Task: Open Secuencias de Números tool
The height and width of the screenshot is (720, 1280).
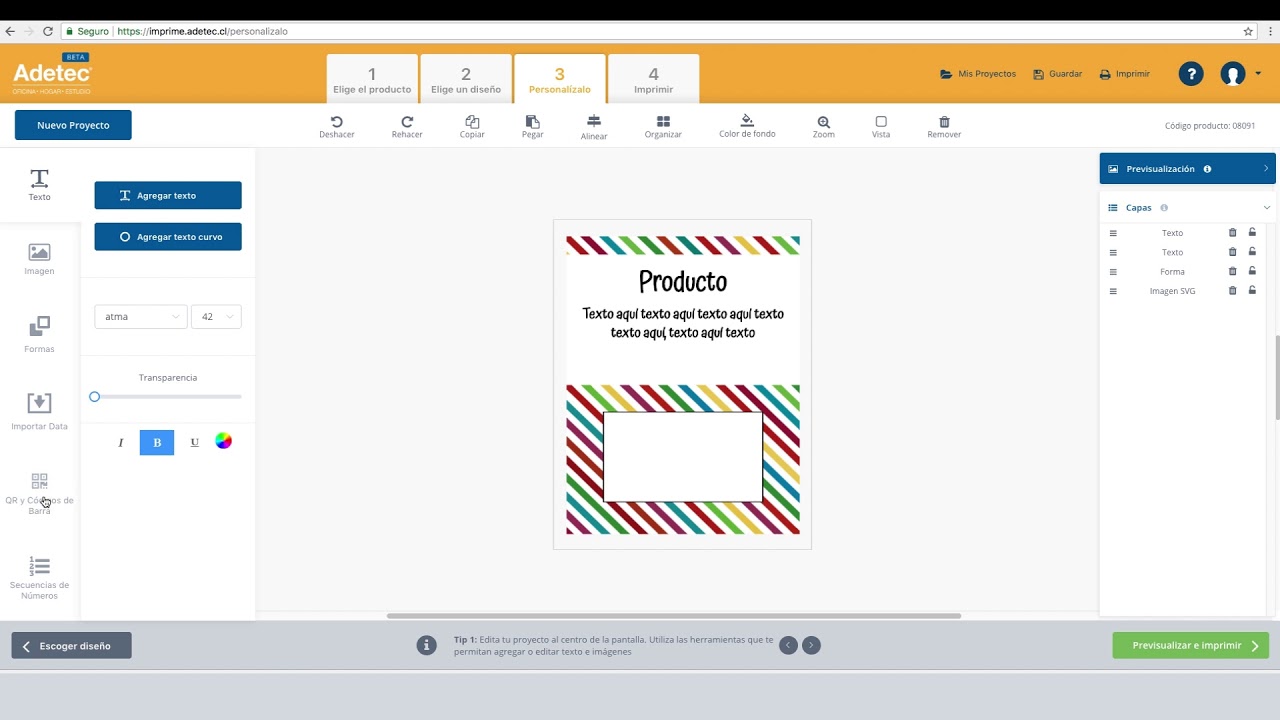Action: pos(39,578)
